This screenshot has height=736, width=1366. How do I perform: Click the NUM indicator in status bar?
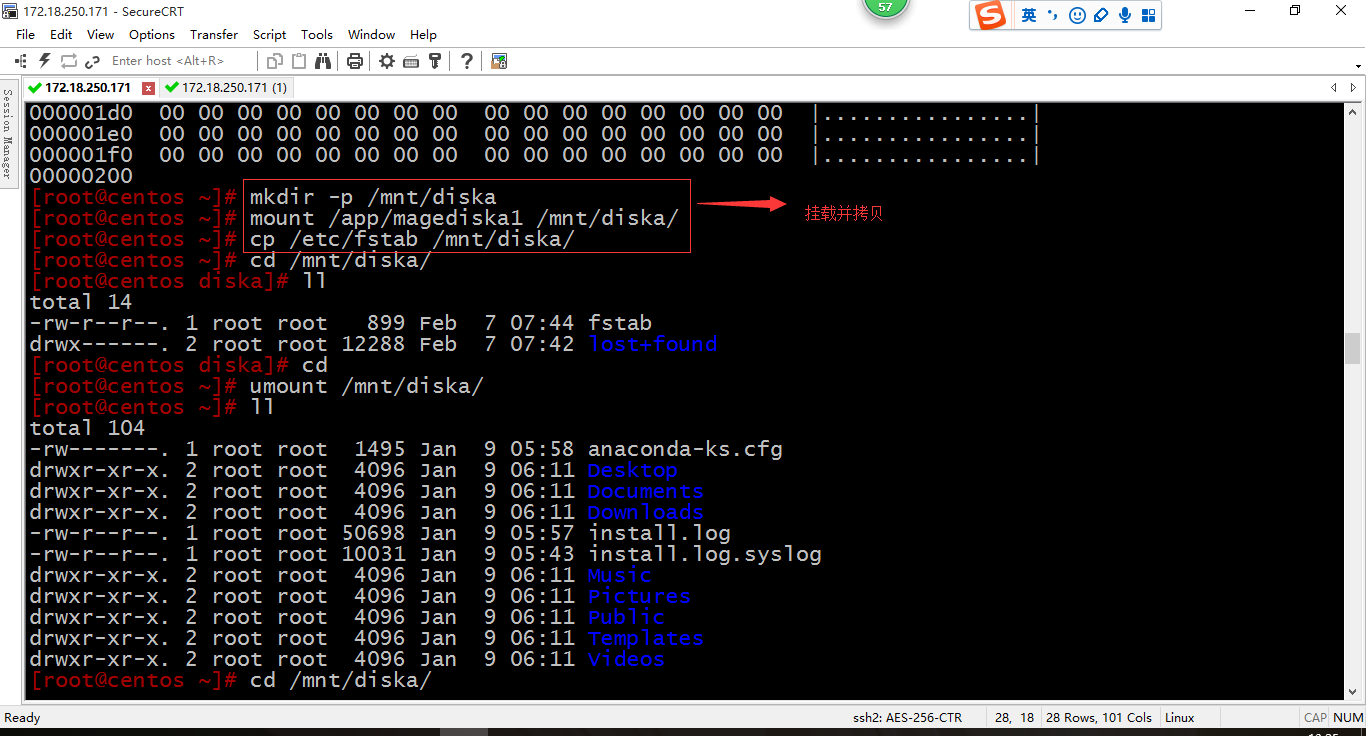(x=1348, y=717)
